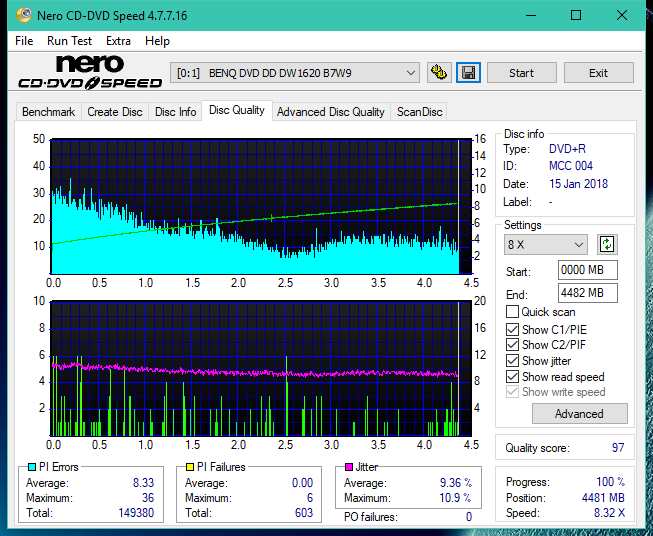Switch to the Create Disc tab
Viewport: 653px width, 536px height.
tap(115, 112)
